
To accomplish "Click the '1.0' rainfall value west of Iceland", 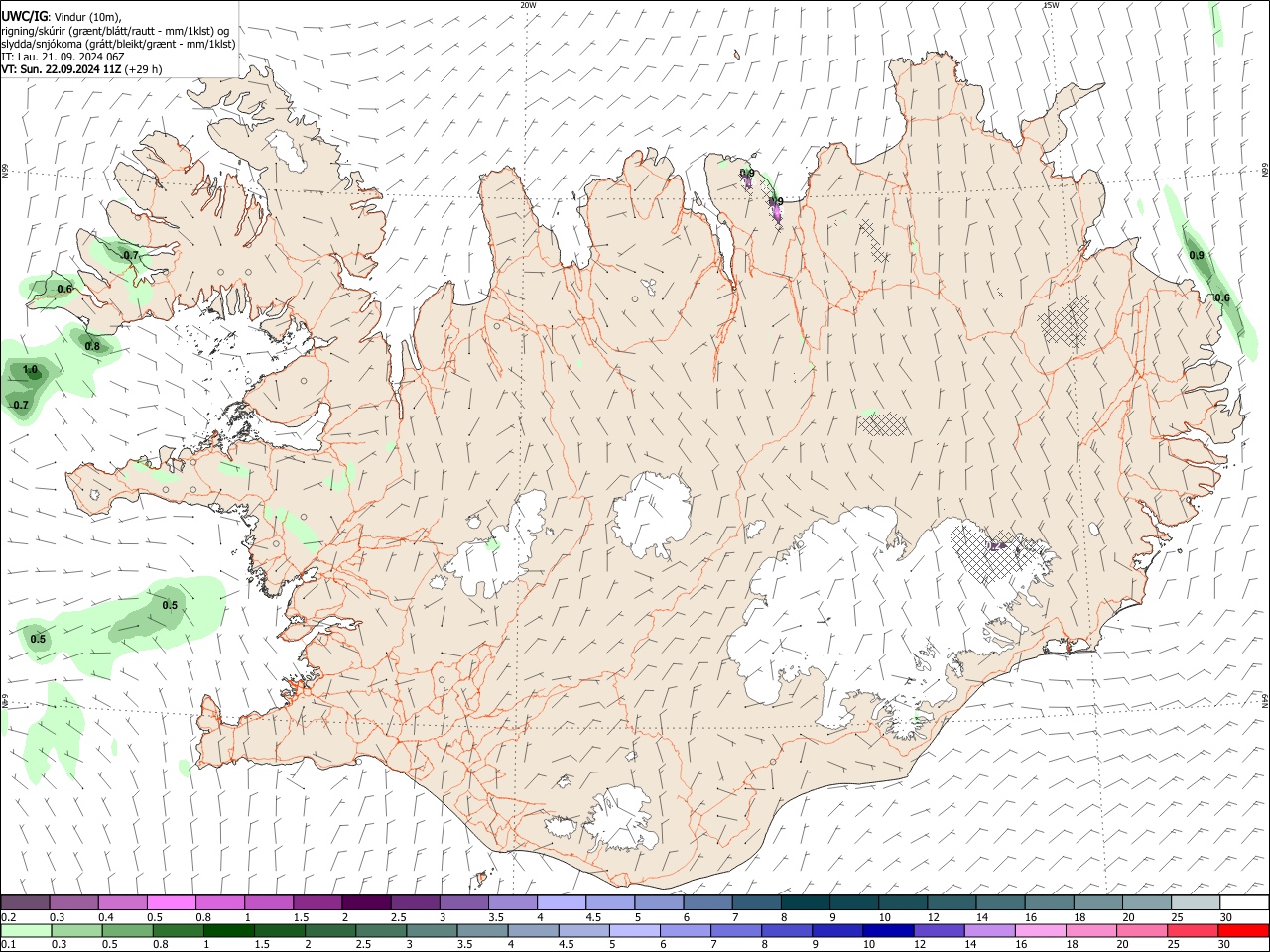I will pos(30,370).
